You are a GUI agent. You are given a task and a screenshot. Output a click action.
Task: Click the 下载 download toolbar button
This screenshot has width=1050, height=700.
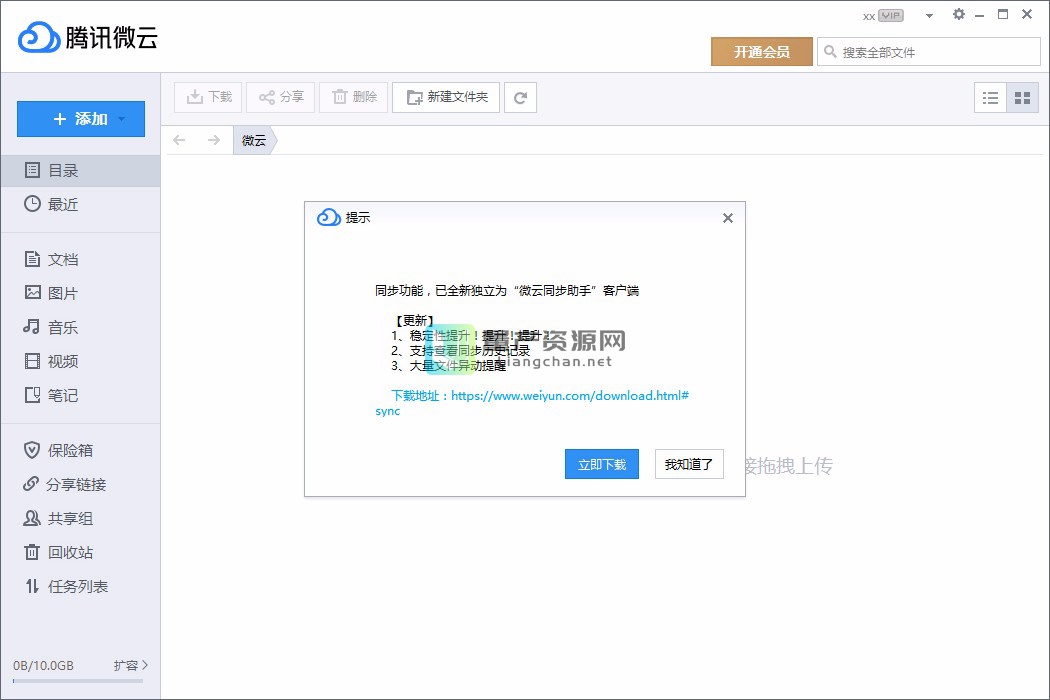point(208,97)
